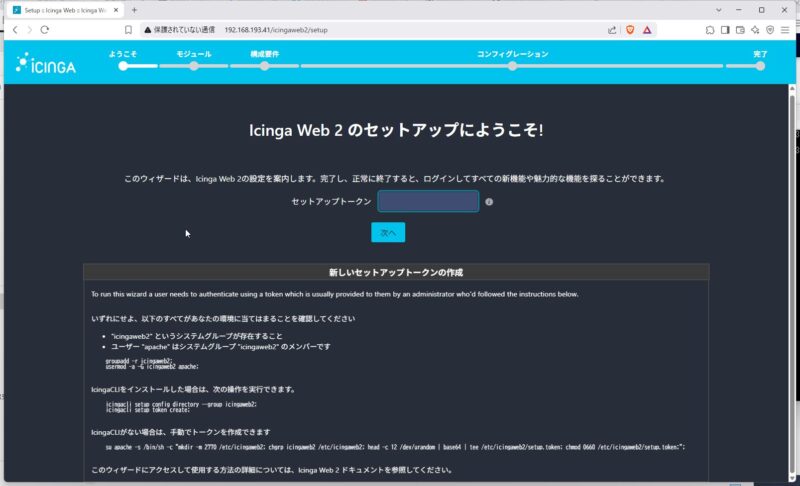800x486 pixels.
Task: Maximize the browser window
Action: click(x=761, y=10)
